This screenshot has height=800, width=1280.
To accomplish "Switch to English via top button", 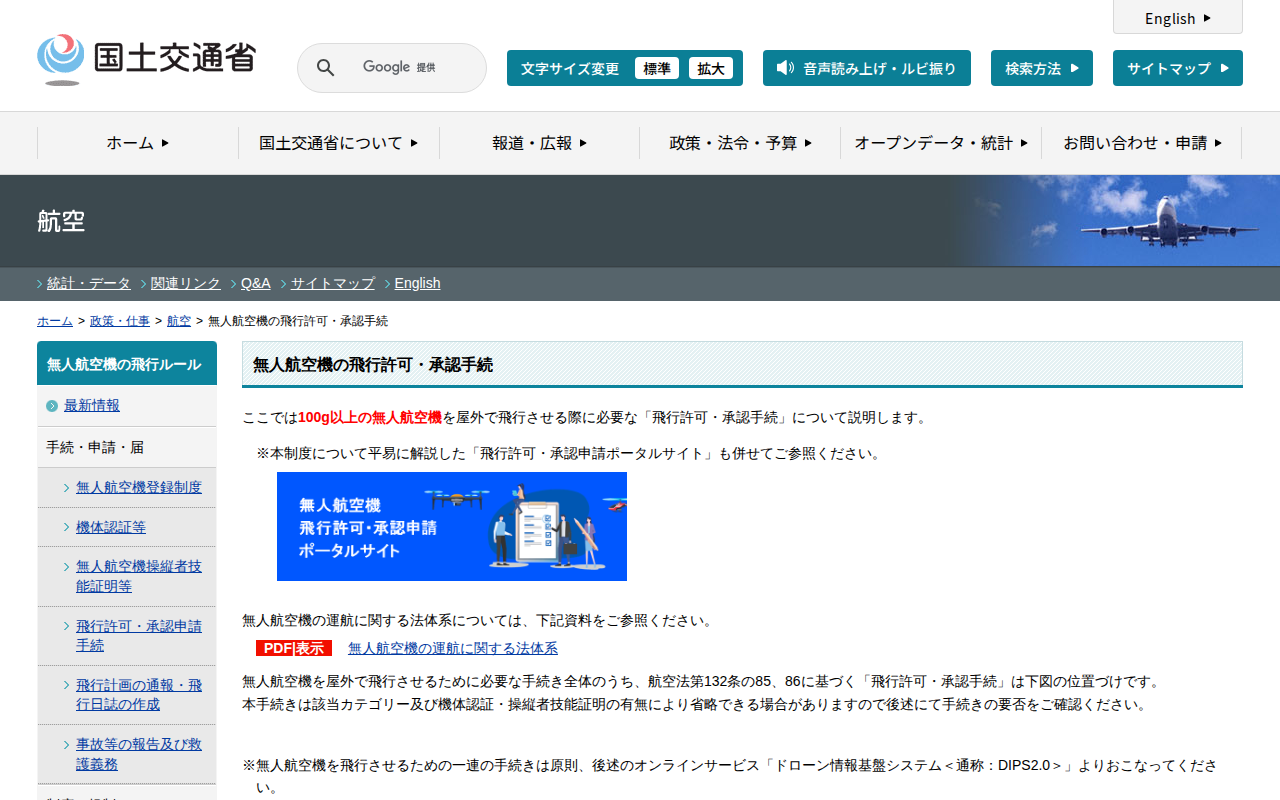I will point(1178,18).
